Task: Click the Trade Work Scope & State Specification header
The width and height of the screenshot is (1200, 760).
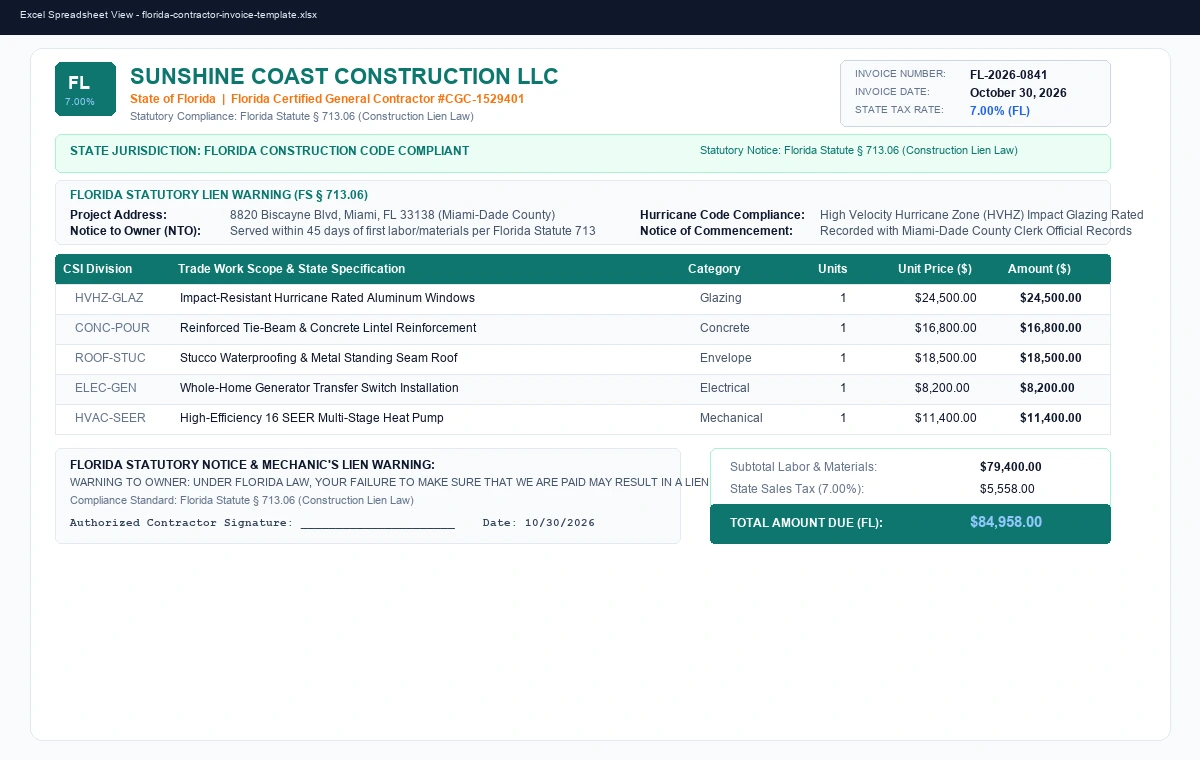Action: (291, 269)
